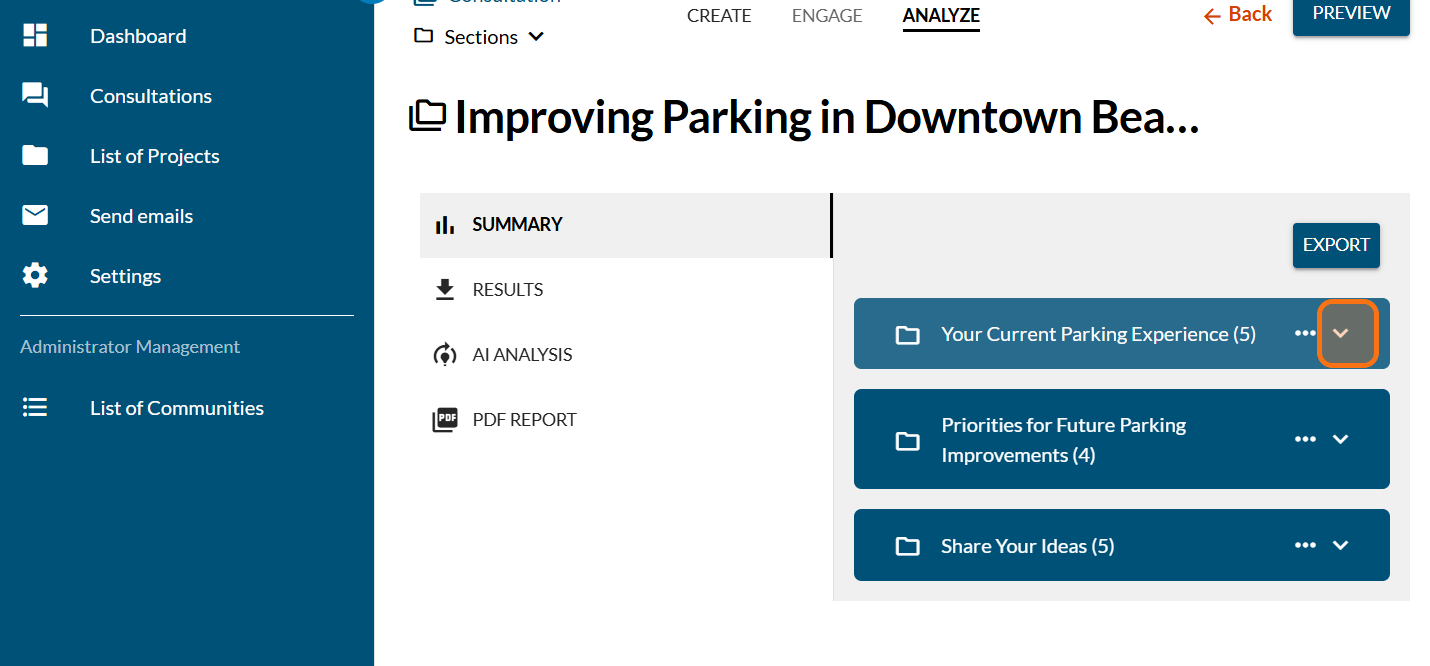The height and width of the screenshot is (666, 1430).
Task: Expand the Share Your Ideas section
Action: click(1341, 545)
